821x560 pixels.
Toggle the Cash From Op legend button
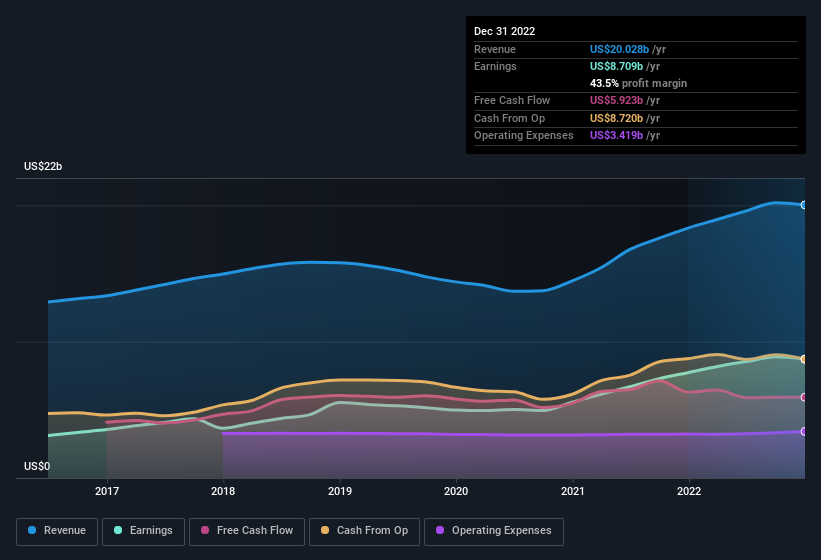(364, 531)
